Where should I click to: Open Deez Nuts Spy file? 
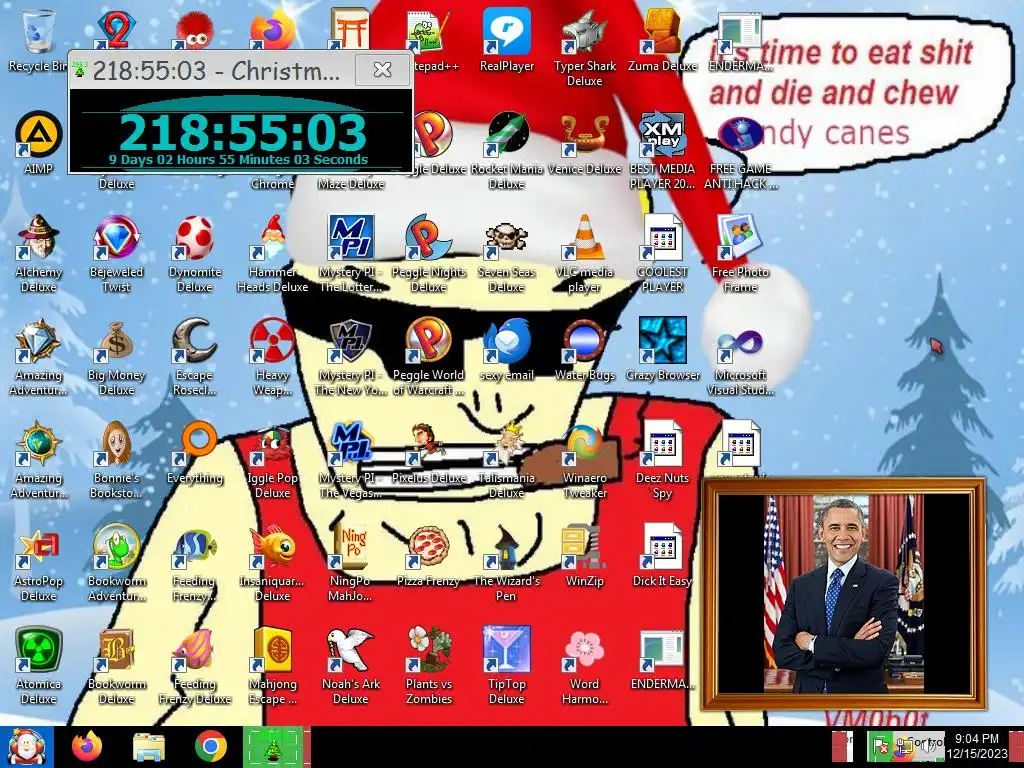(662, 460)
